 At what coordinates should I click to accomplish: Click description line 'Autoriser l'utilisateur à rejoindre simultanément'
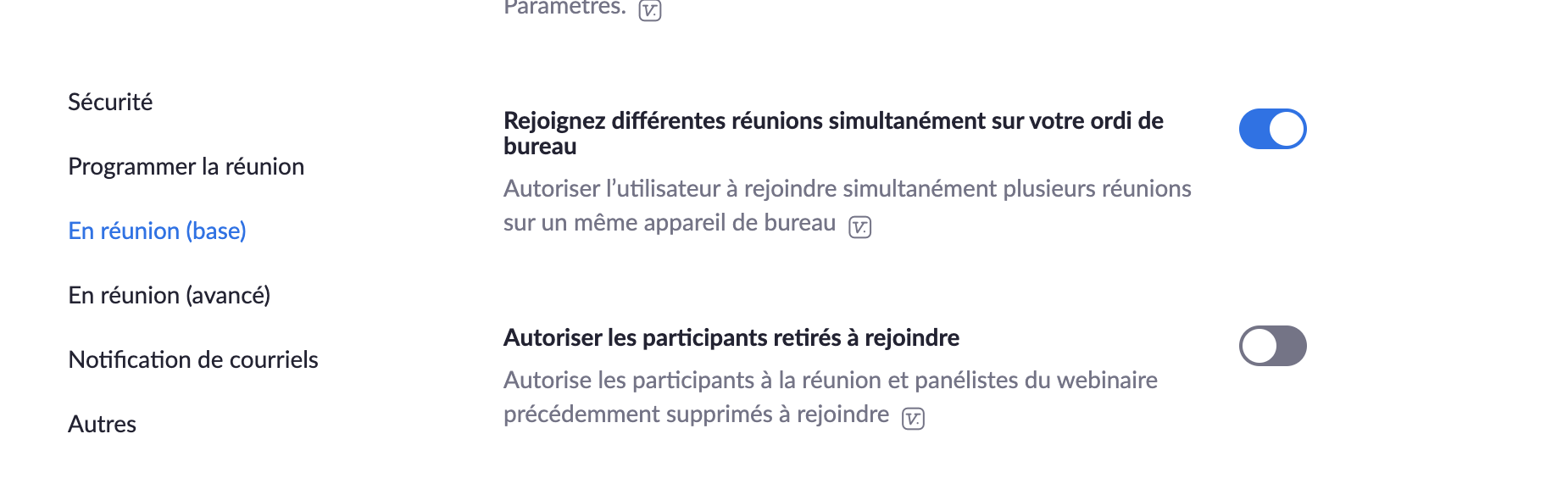click(x=847, y=188)
